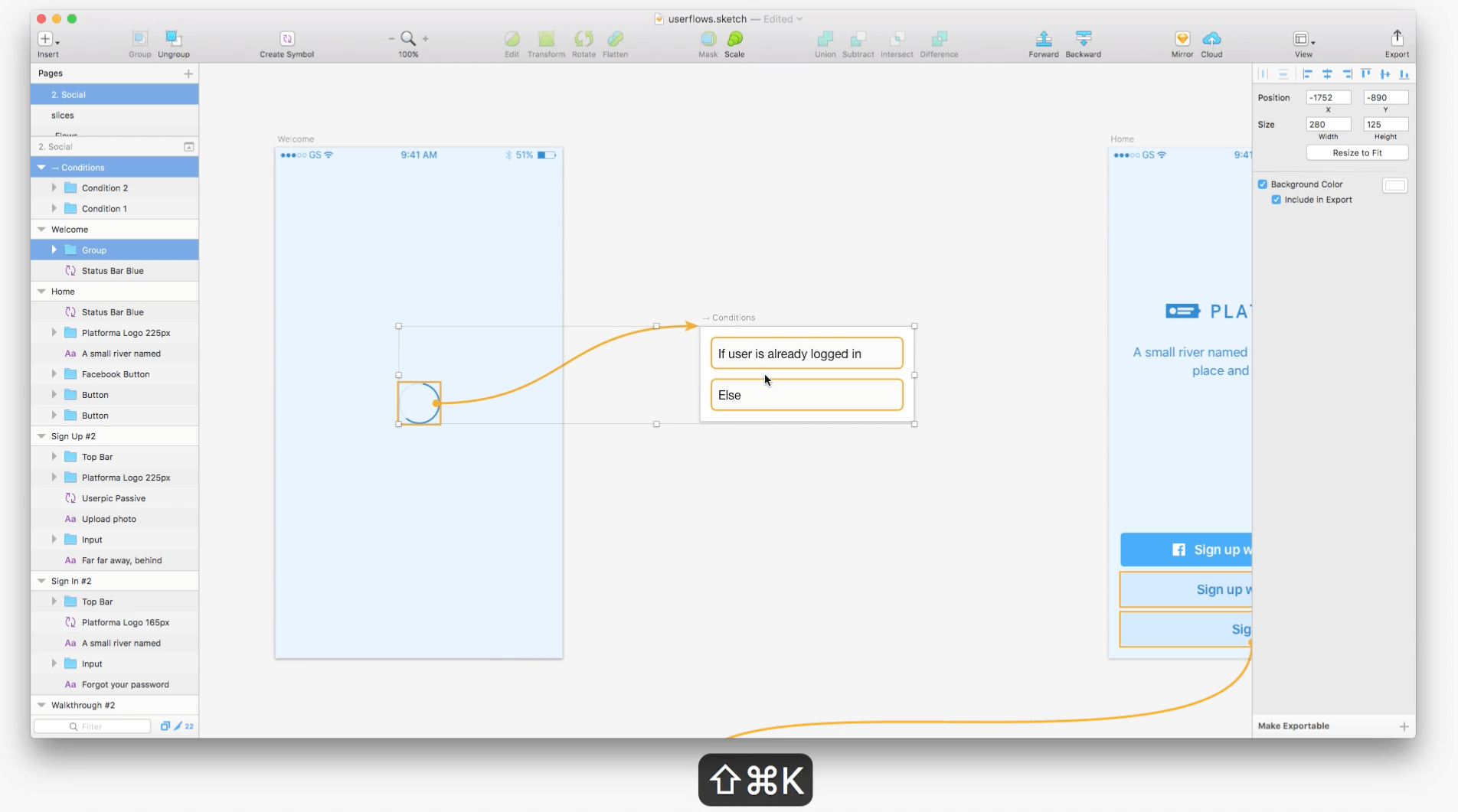Open Sketch Cloud from toolbar

point(1211,39)
